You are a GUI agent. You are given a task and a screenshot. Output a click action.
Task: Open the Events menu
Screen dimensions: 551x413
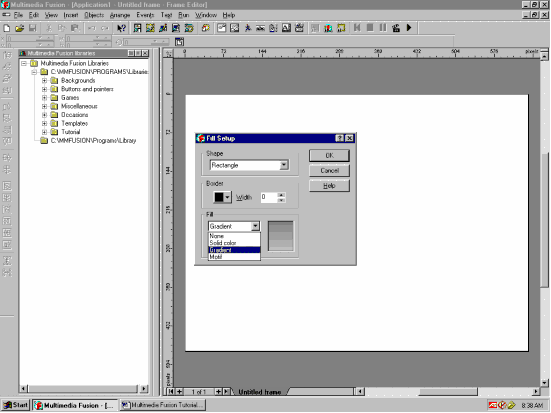click(x=145, y=15)
